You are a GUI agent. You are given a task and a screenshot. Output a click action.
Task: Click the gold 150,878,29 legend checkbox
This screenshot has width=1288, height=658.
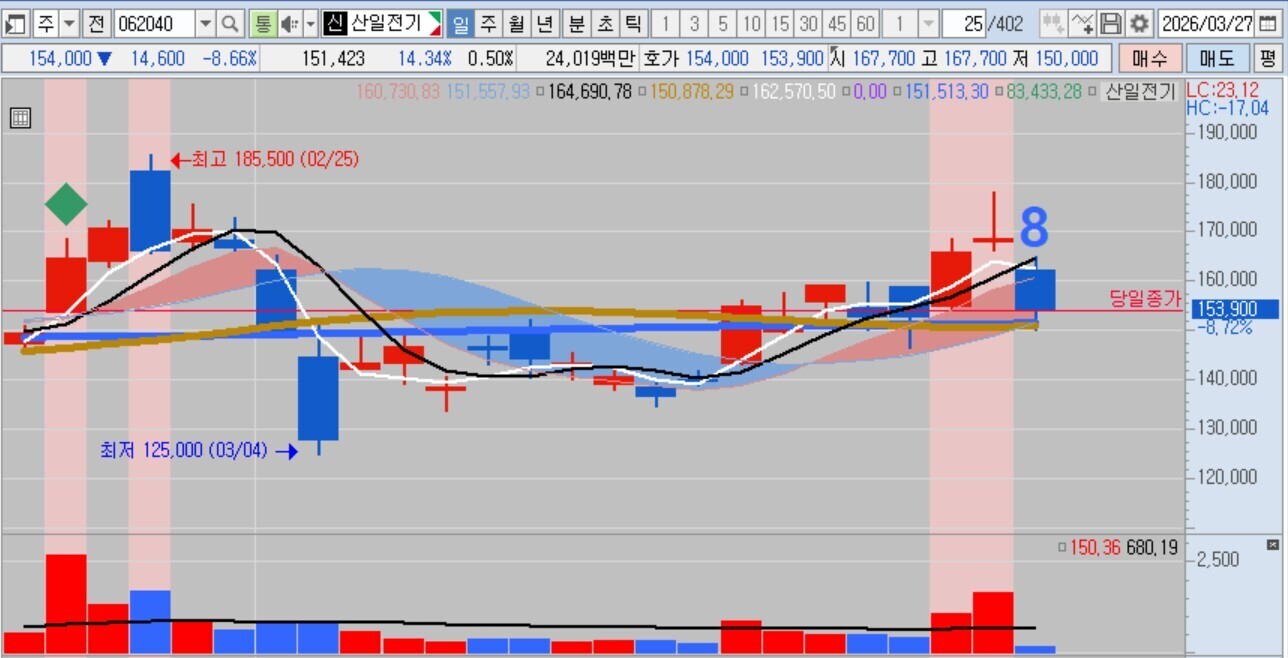pyautogui.click(x=642, y=93)
